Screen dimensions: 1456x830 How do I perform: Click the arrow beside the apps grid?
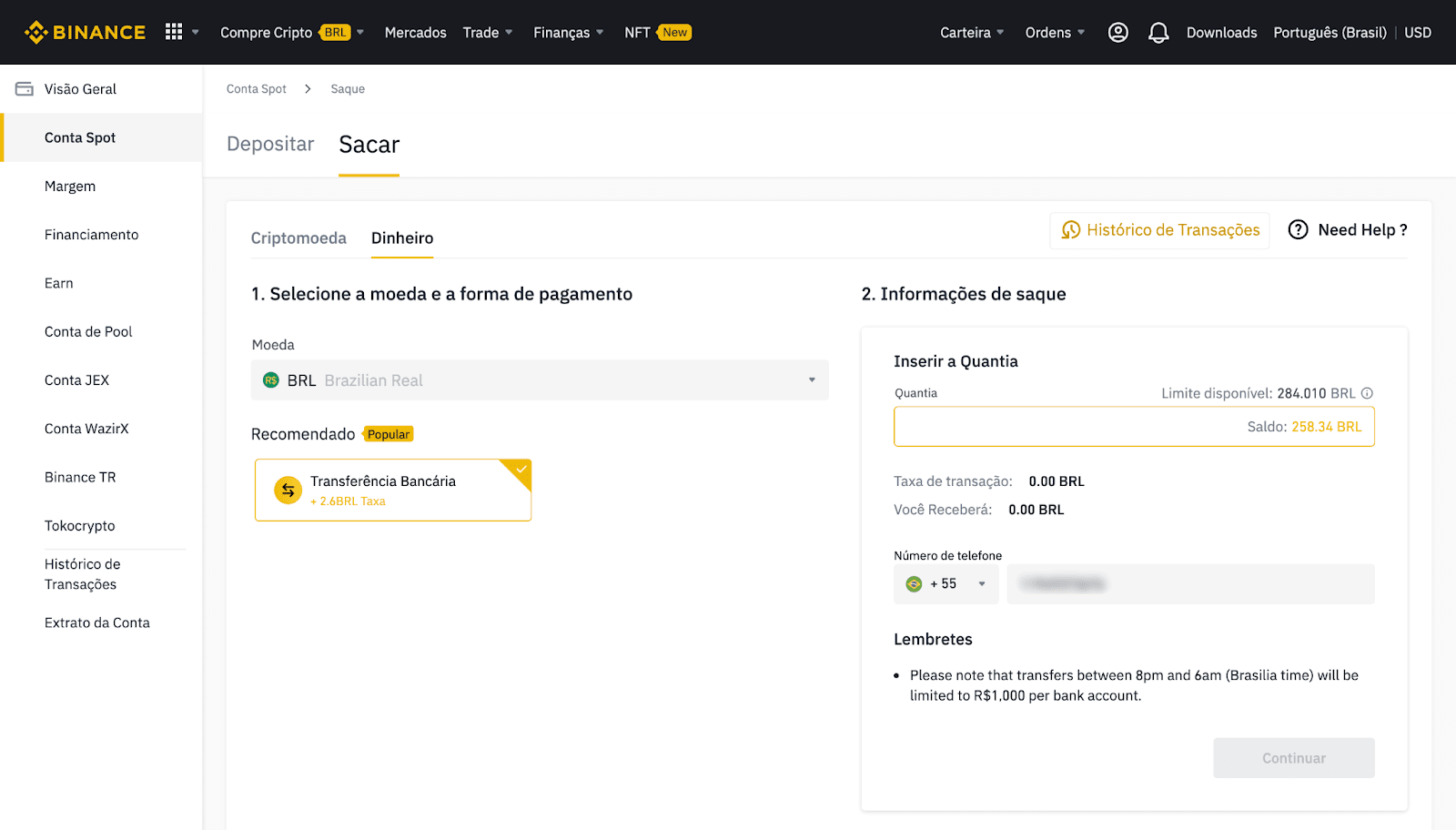coord(195,33)
